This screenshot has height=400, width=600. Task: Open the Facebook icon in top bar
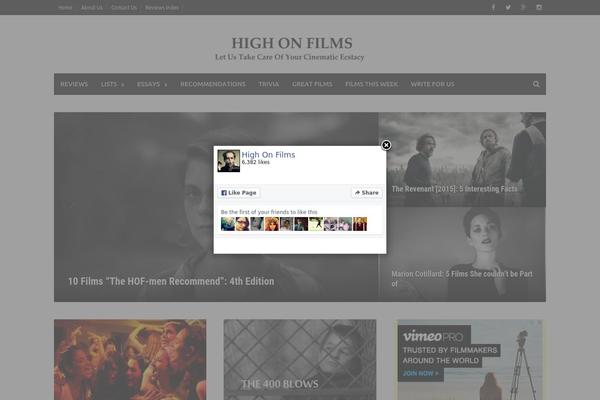(492, 7)
